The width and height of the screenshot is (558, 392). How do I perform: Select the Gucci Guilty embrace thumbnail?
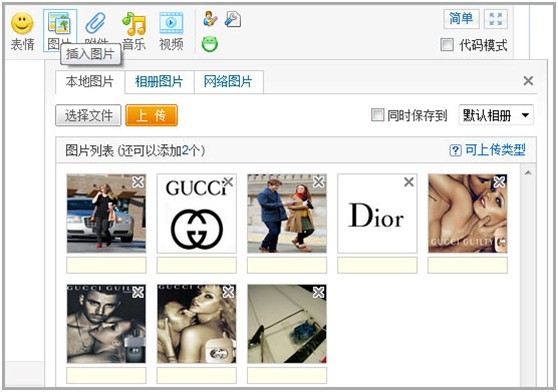tap(468, 213)
